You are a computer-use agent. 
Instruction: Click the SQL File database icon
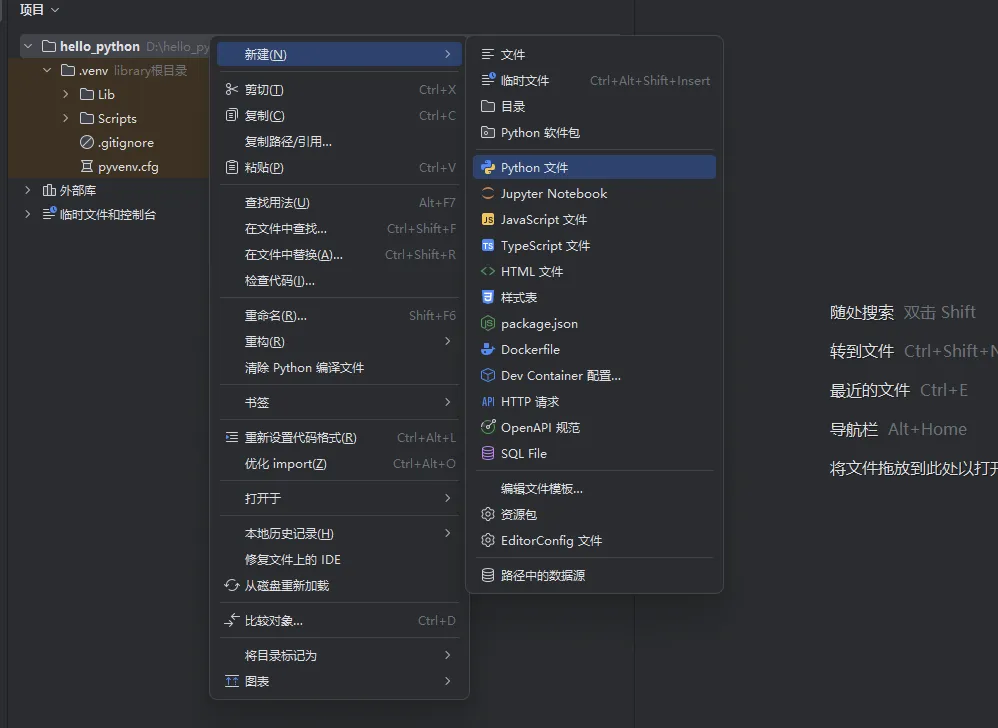coord(488,453)
